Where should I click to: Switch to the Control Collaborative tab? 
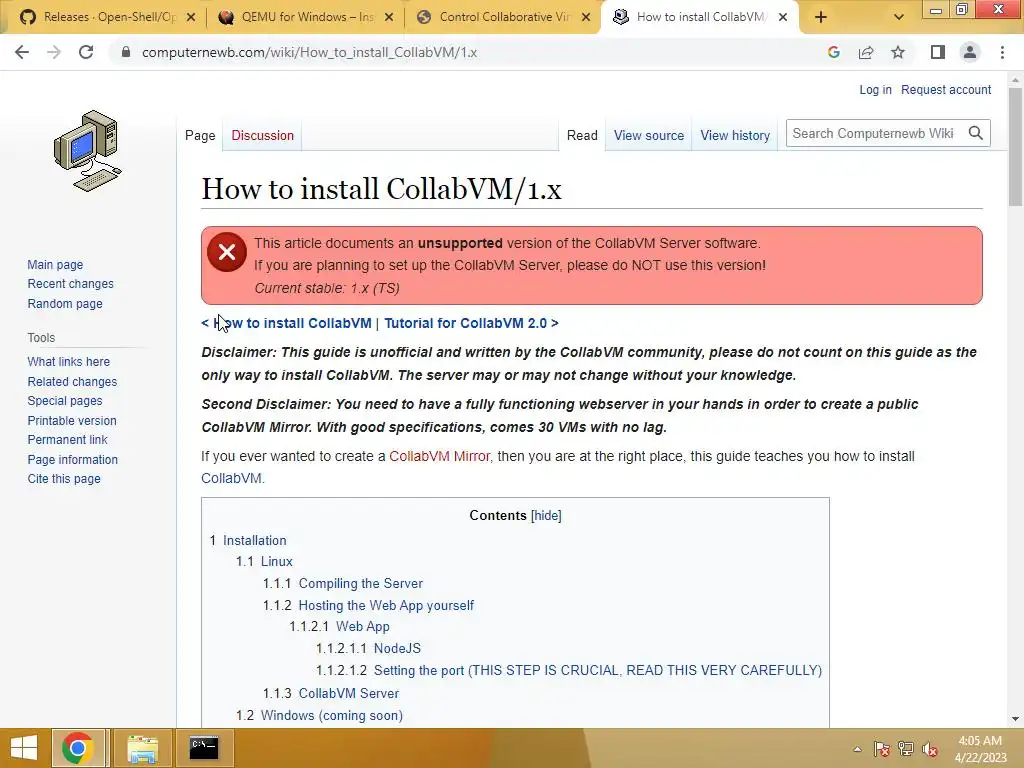(505, 18)
